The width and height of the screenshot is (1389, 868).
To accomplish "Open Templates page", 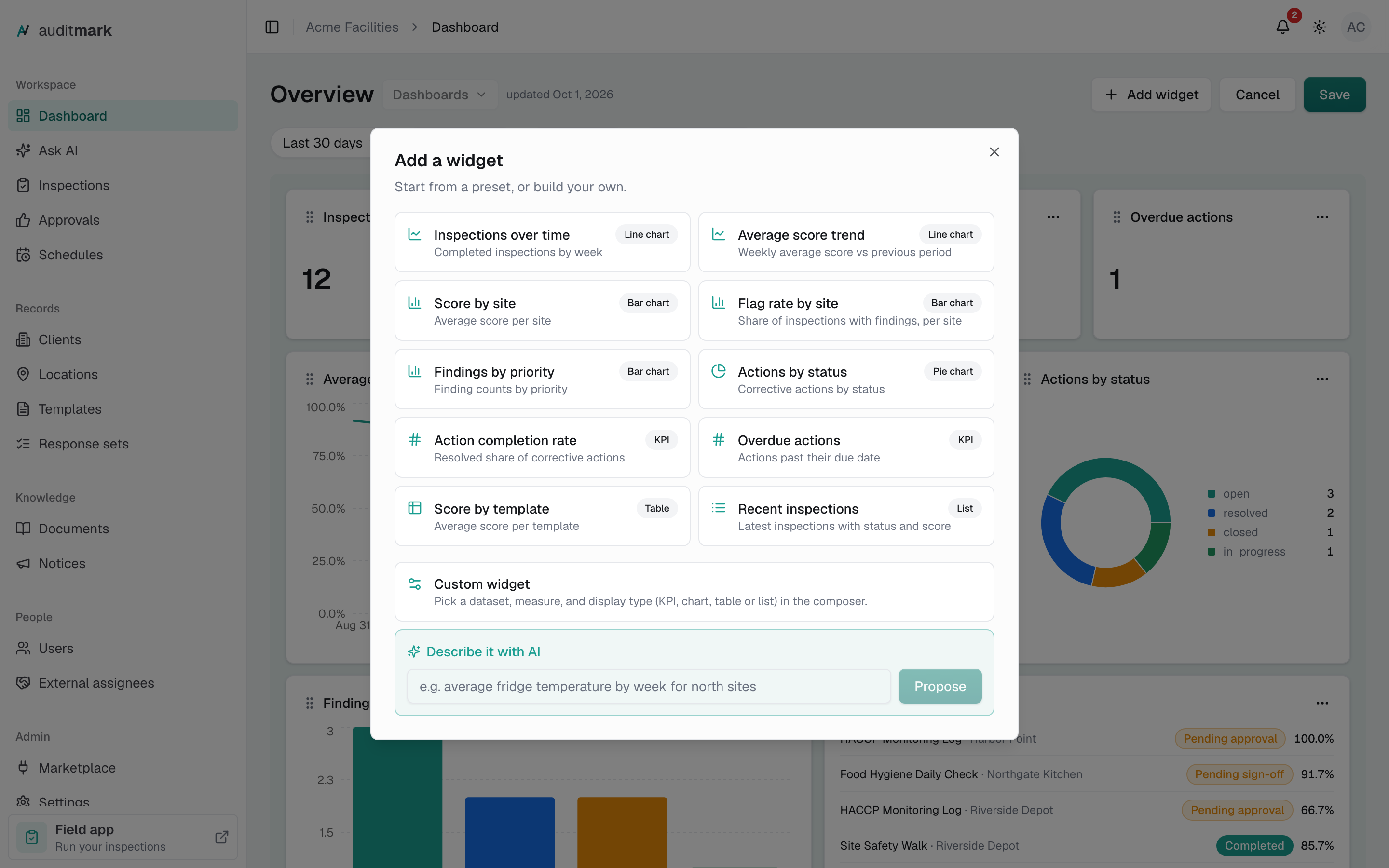I will click(x=123, y=409).
